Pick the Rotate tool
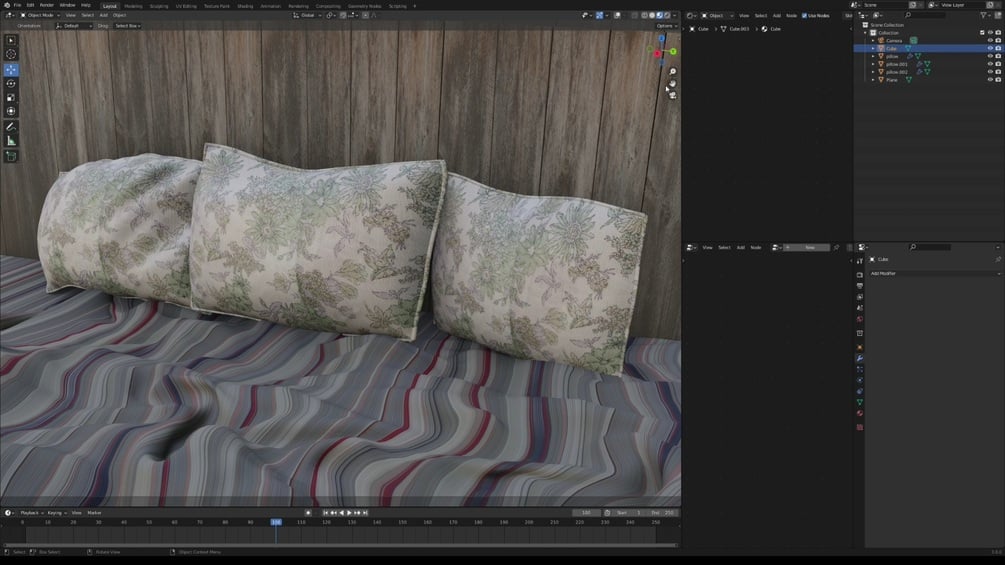Screen dimensions: 1005x565 (11, 83)
